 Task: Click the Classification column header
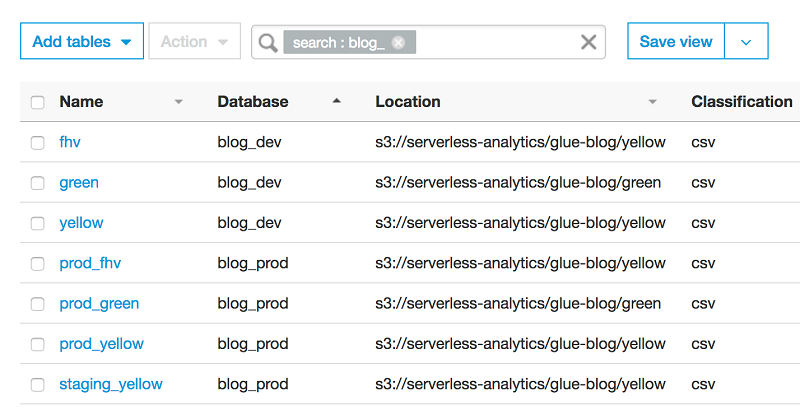click(741, 101)
